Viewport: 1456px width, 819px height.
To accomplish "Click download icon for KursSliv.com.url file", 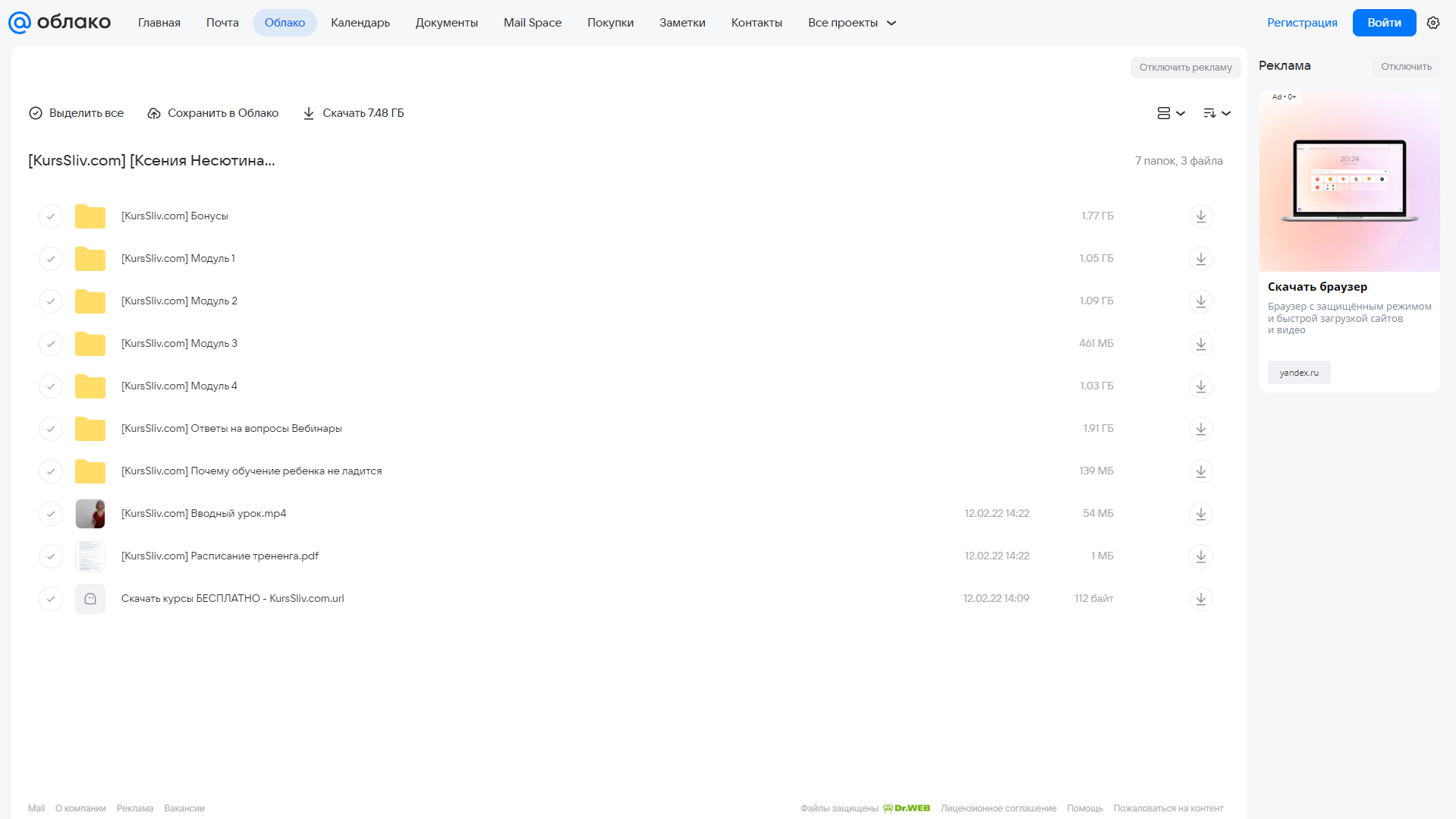I will pos(1200,599).
